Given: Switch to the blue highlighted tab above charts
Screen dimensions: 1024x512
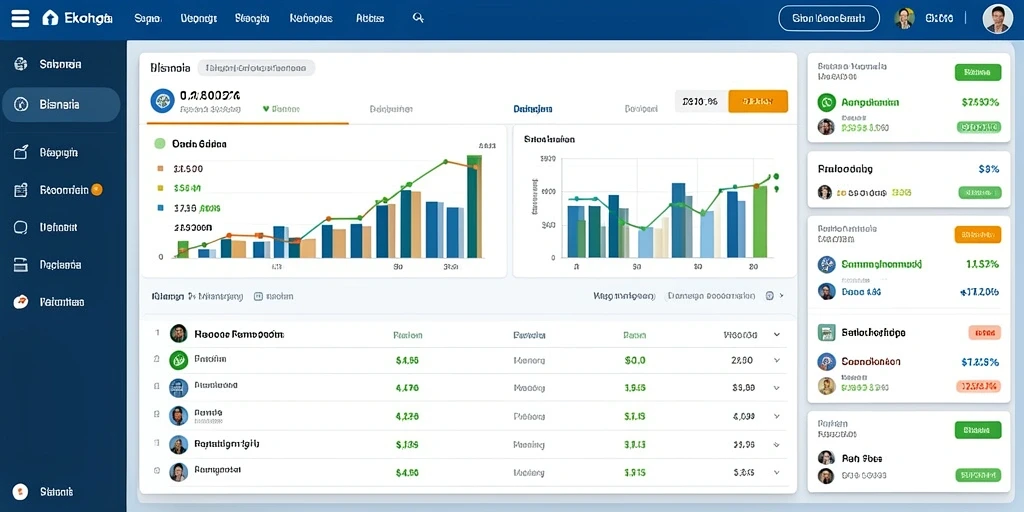Looking at the screenshot, I should point(533,109).
